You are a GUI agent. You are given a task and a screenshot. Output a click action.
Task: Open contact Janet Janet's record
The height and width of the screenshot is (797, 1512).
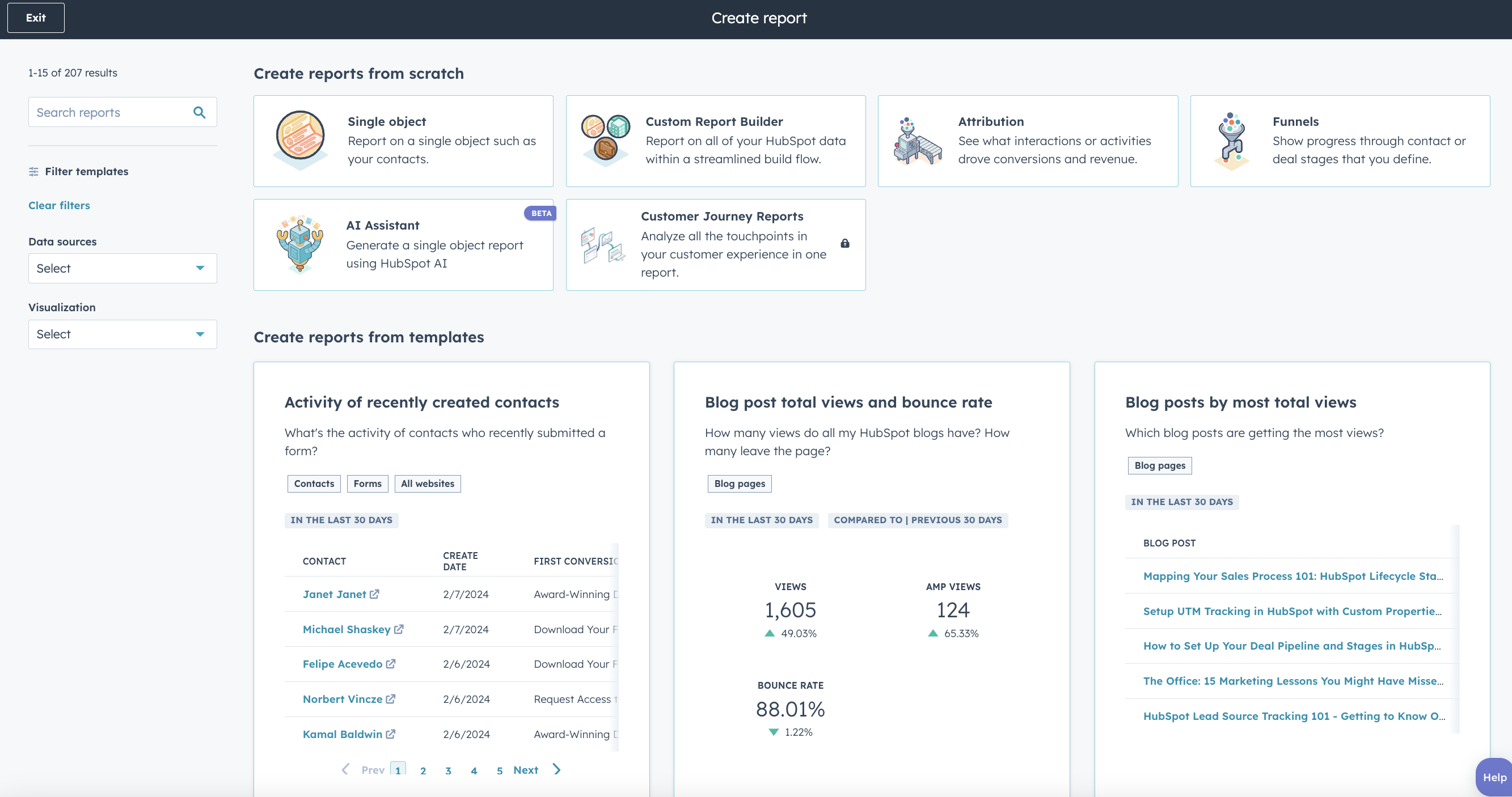pyautogui.click(x=335, y=594)
